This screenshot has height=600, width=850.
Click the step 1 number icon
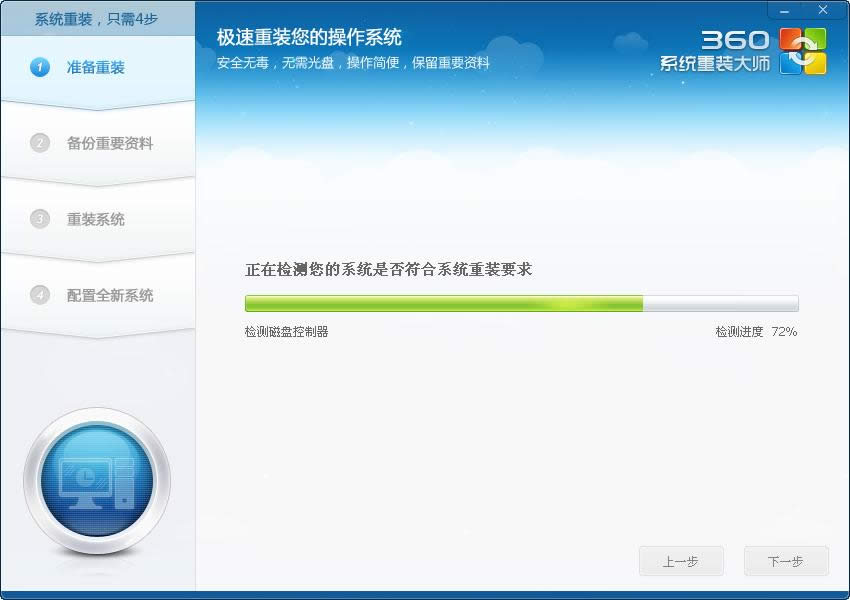coord(40,67)
